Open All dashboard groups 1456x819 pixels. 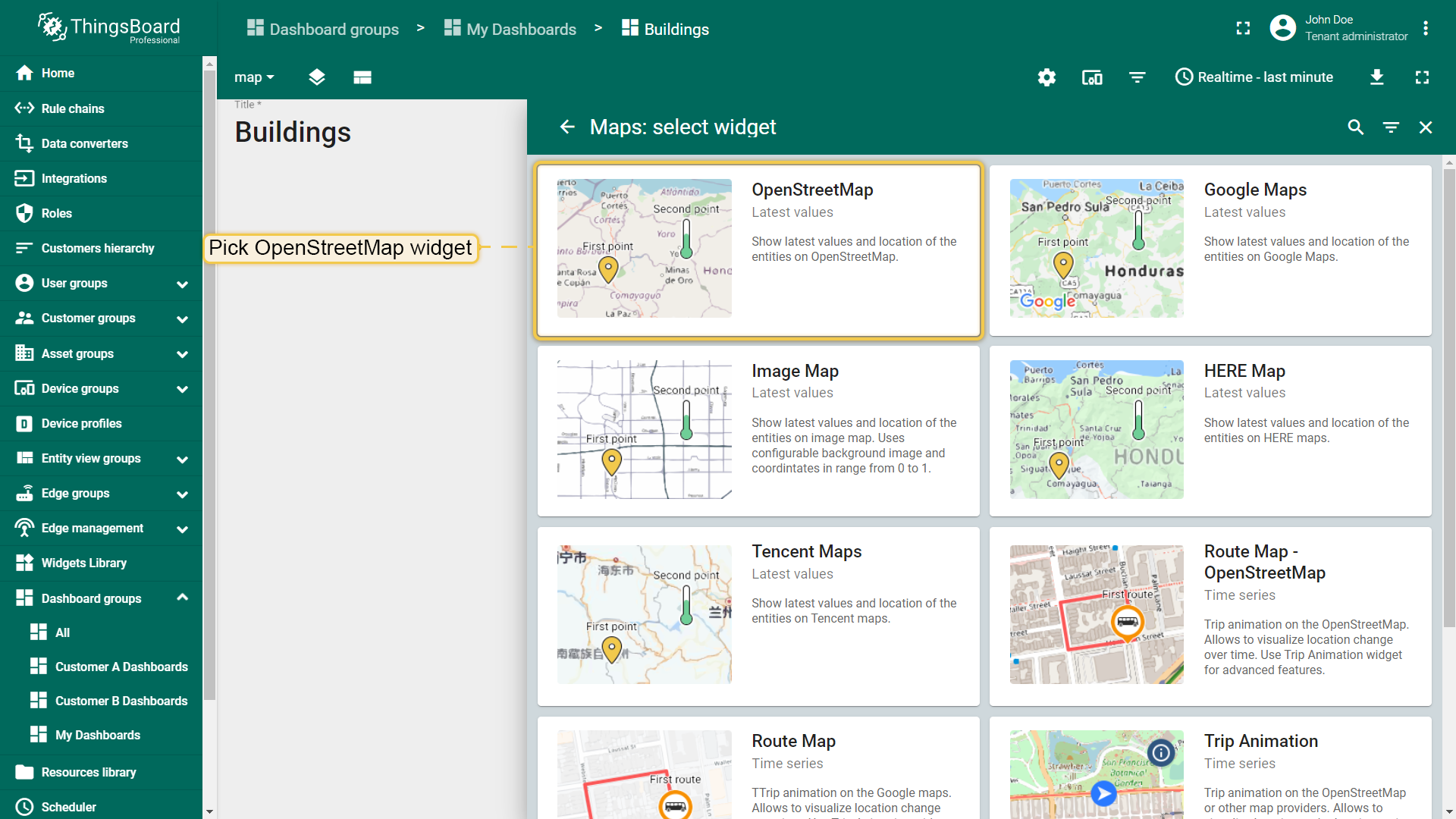tap(101, 632)
